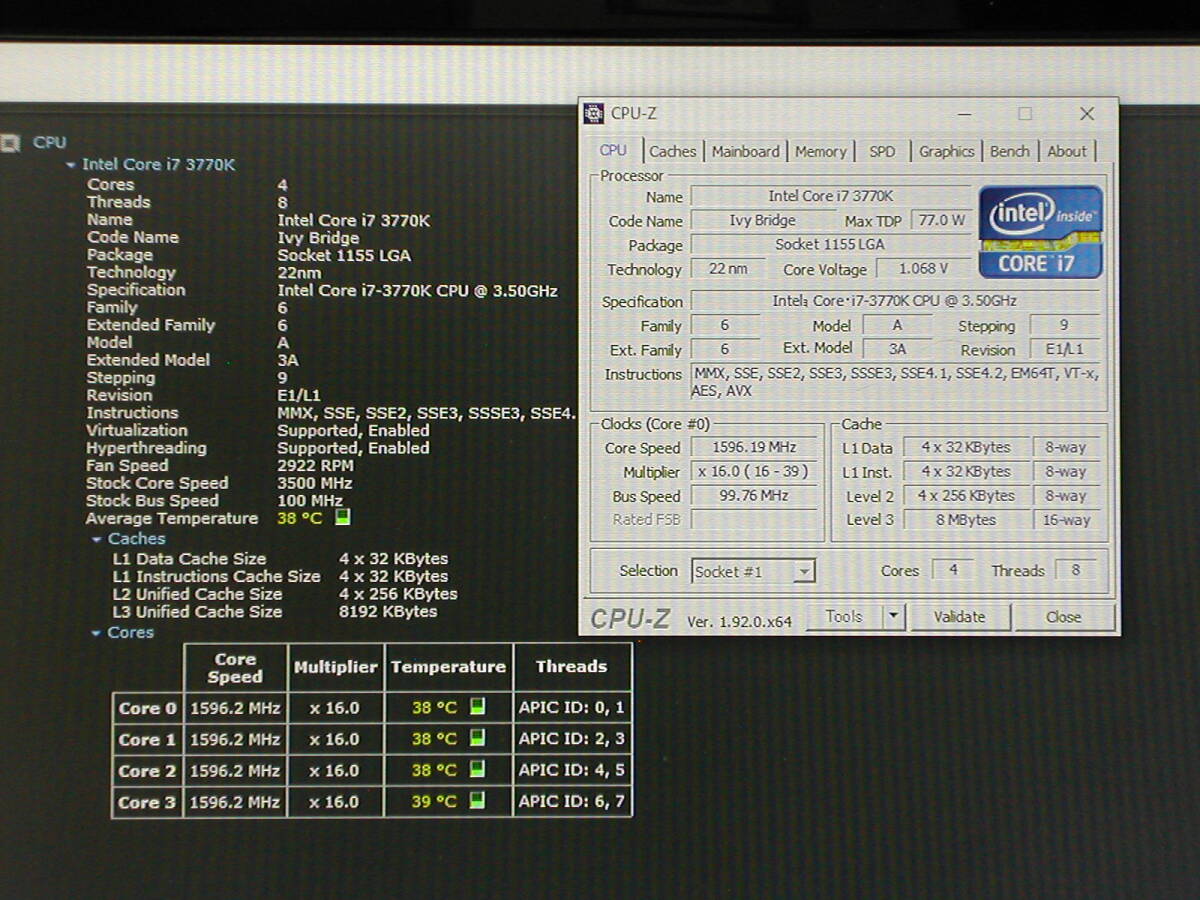Click the green average temperature status icon
This screenshot has width=1200, height=900.
343,517
